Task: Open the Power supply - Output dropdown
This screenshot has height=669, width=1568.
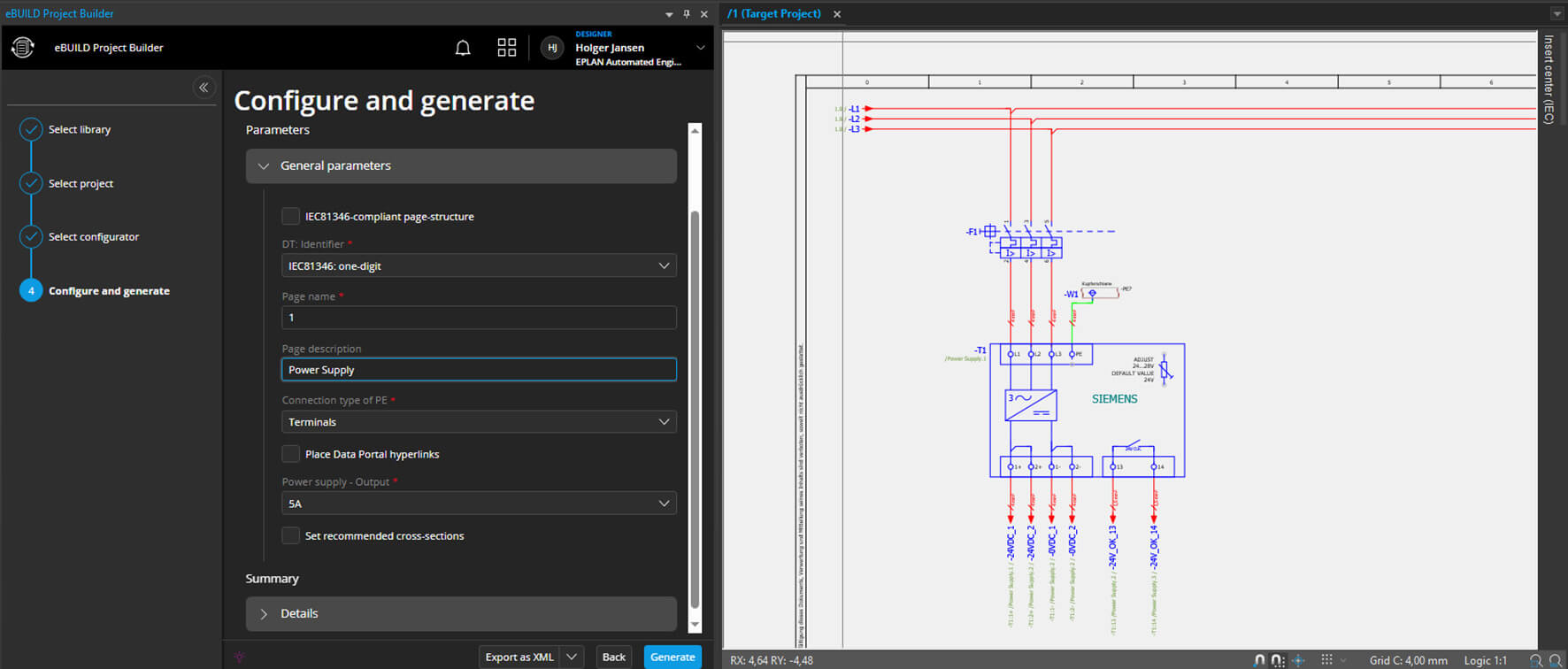Action: (478, 504)
